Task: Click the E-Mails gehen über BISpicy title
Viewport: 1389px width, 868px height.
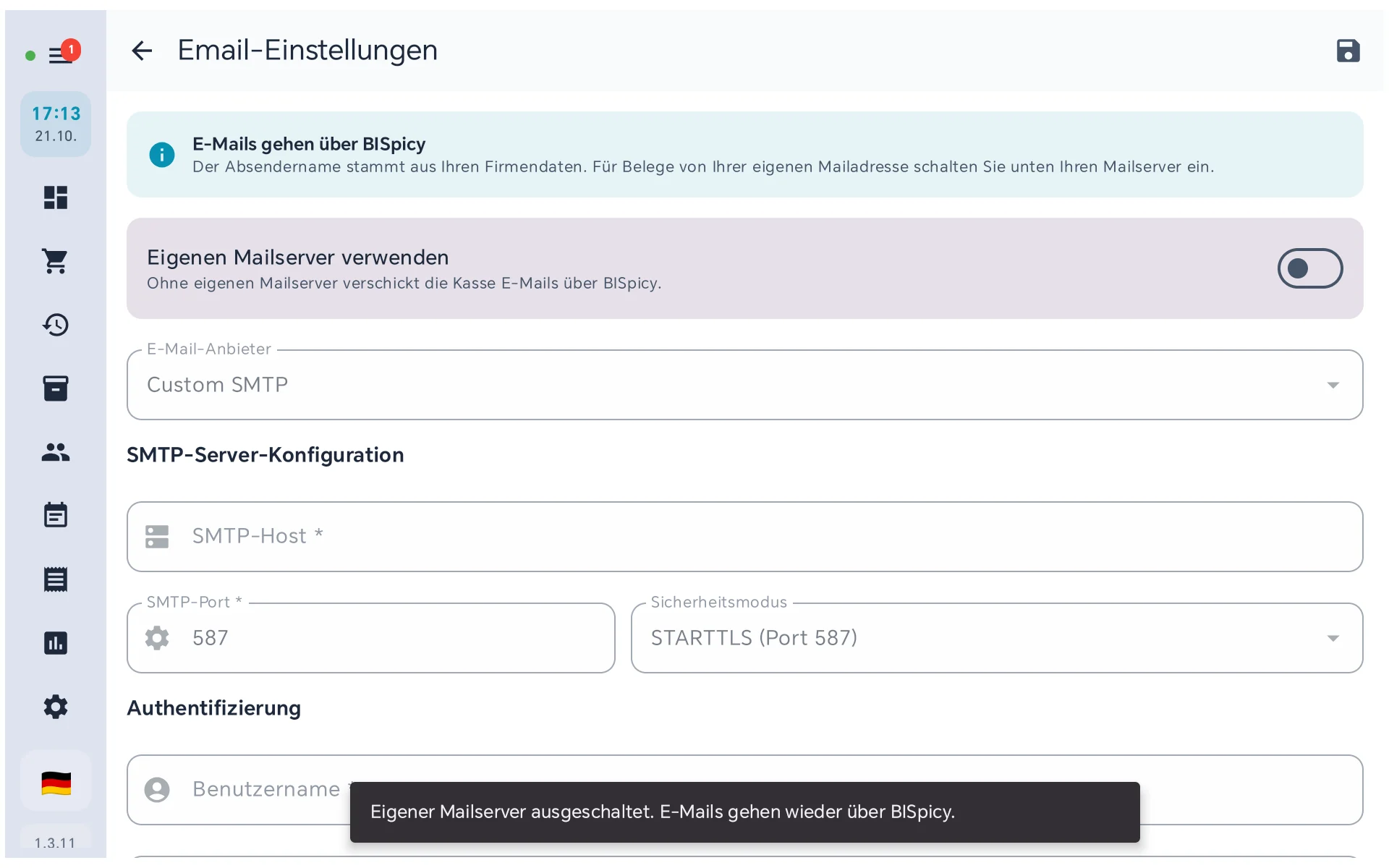Action: 309,144
